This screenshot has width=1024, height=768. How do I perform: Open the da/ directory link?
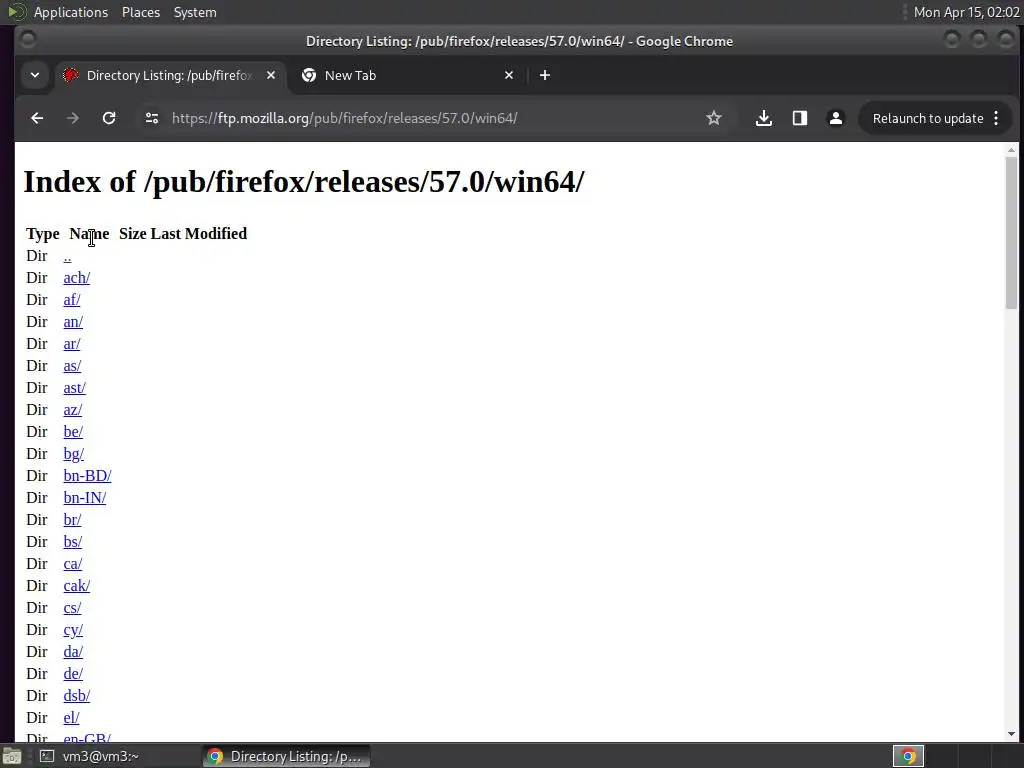point(73,652)
